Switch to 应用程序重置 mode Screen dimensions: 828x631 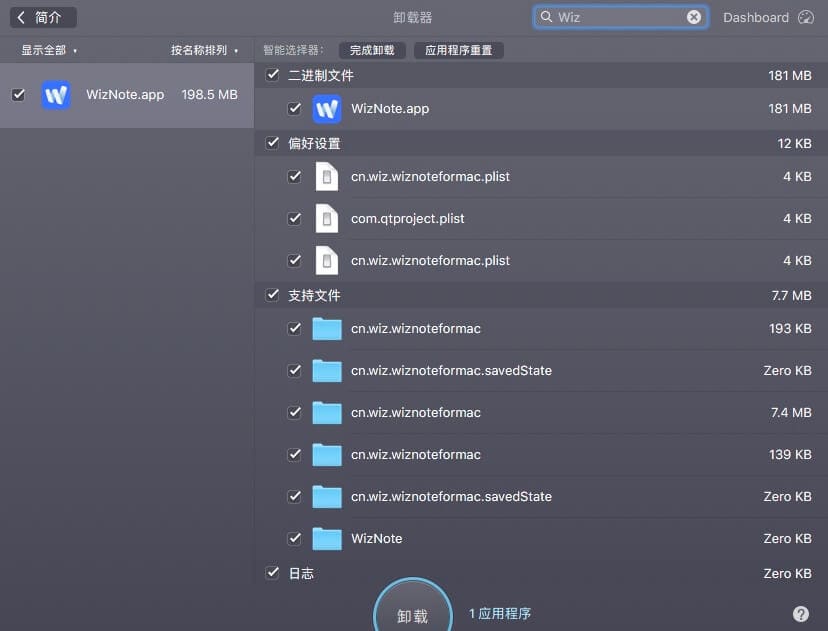pos(459,49)
